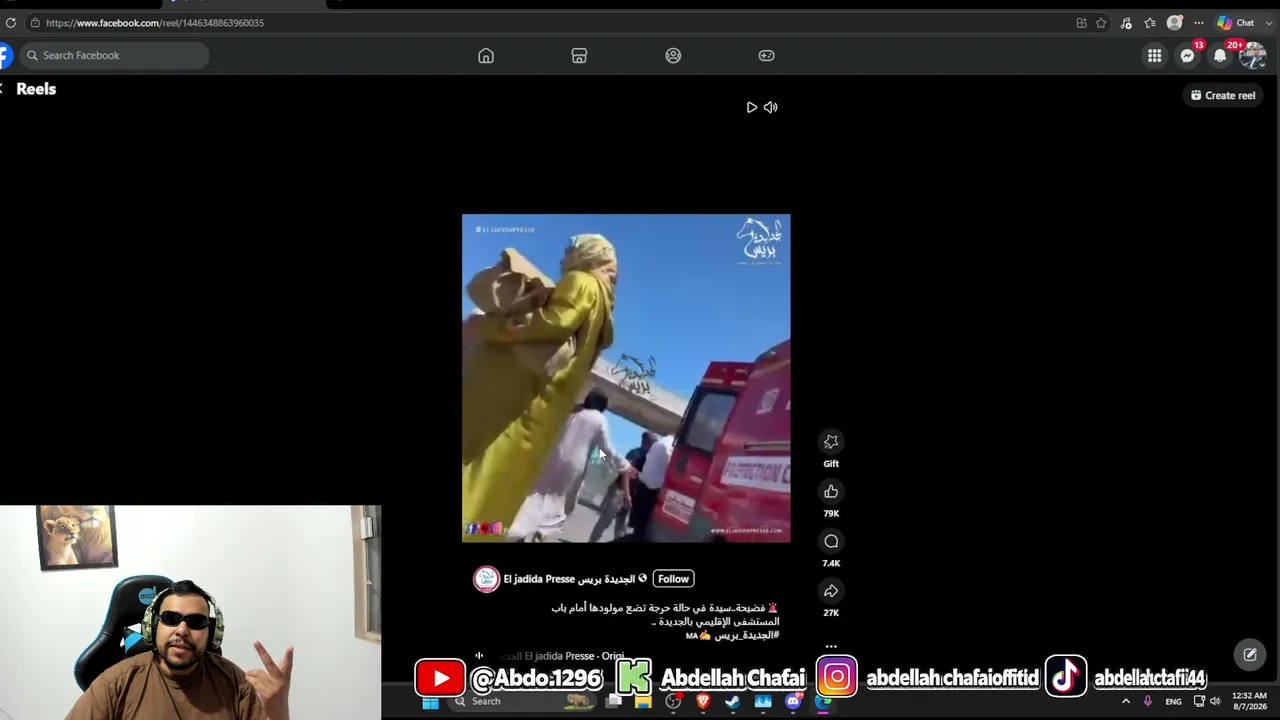The width and height of the screenshot is (1280, 720).
Task: Add this page to favorites
Action: (x=1101, y=23)
